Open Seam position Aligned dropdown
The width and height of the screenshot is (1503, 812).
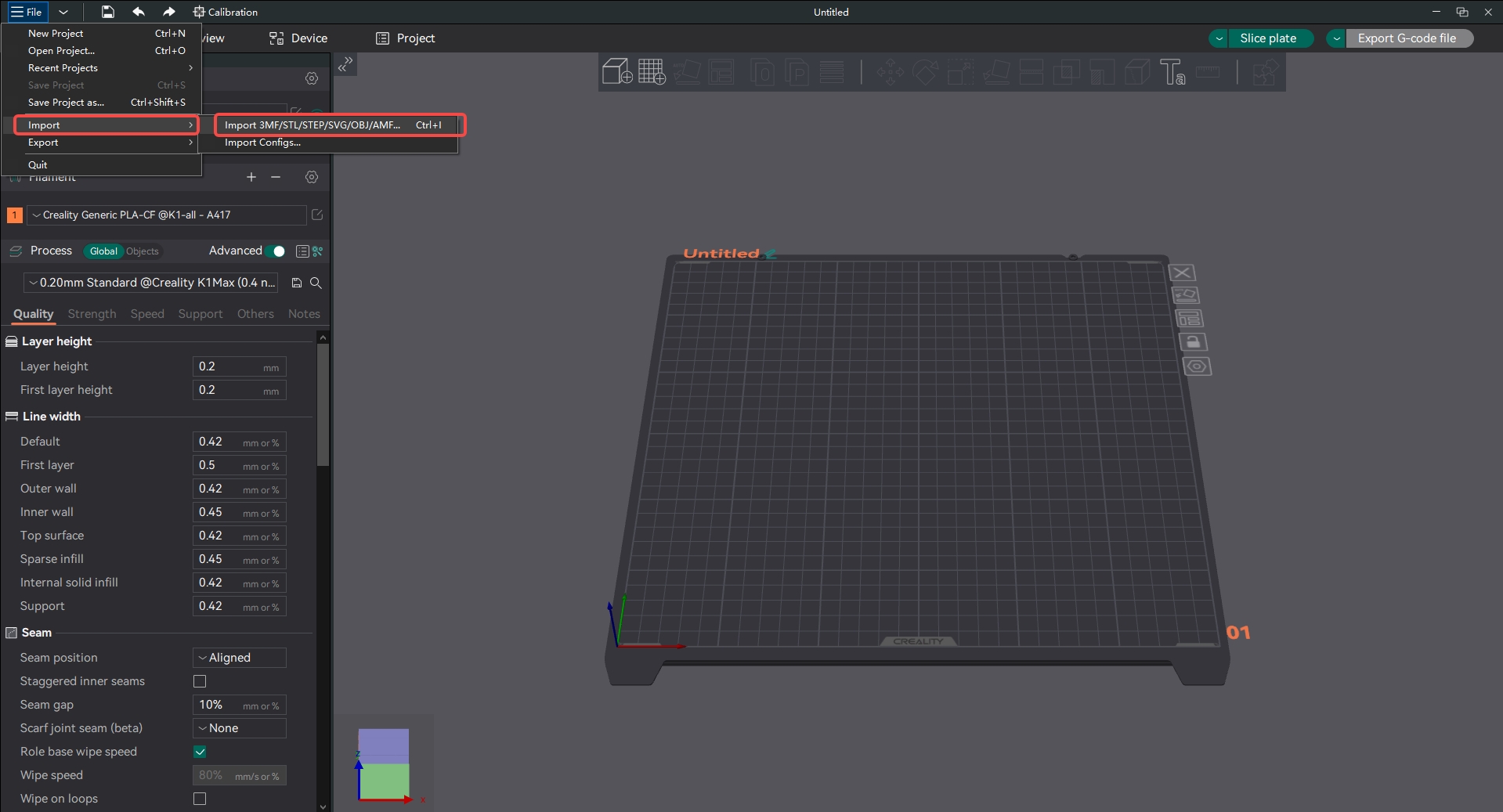[x=240, y=658]
